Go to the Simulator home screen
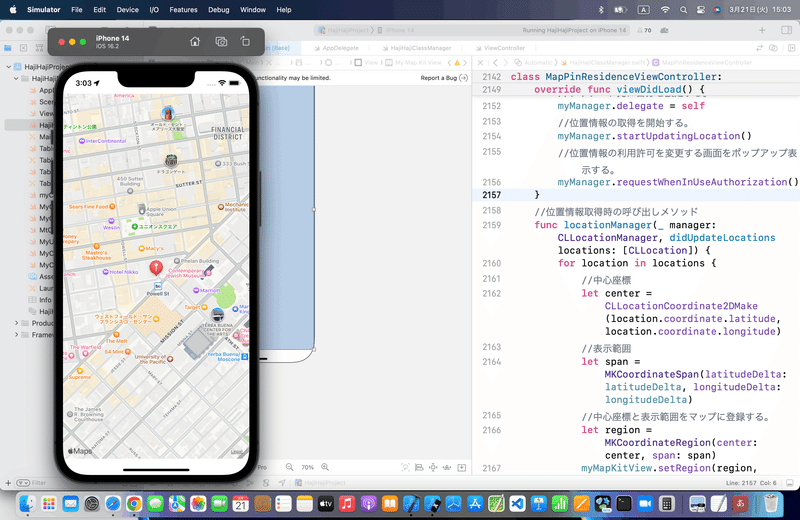 coord(195,42)
